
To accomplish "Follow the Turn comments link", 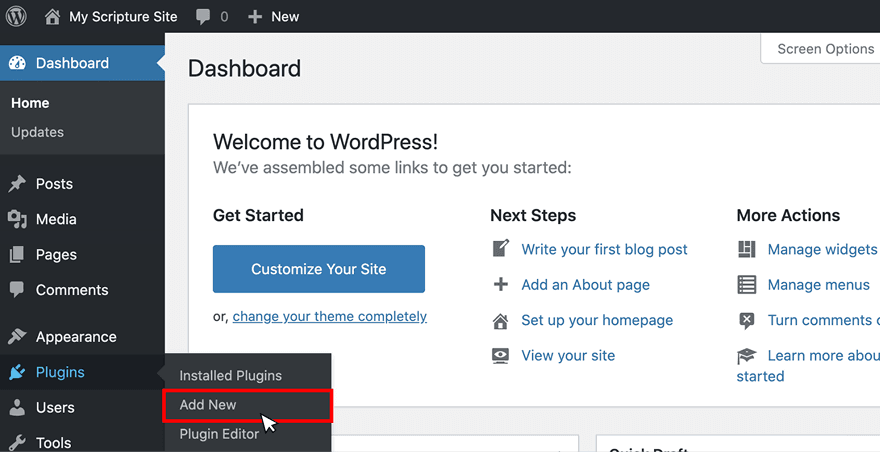I will tap(823, 320).
